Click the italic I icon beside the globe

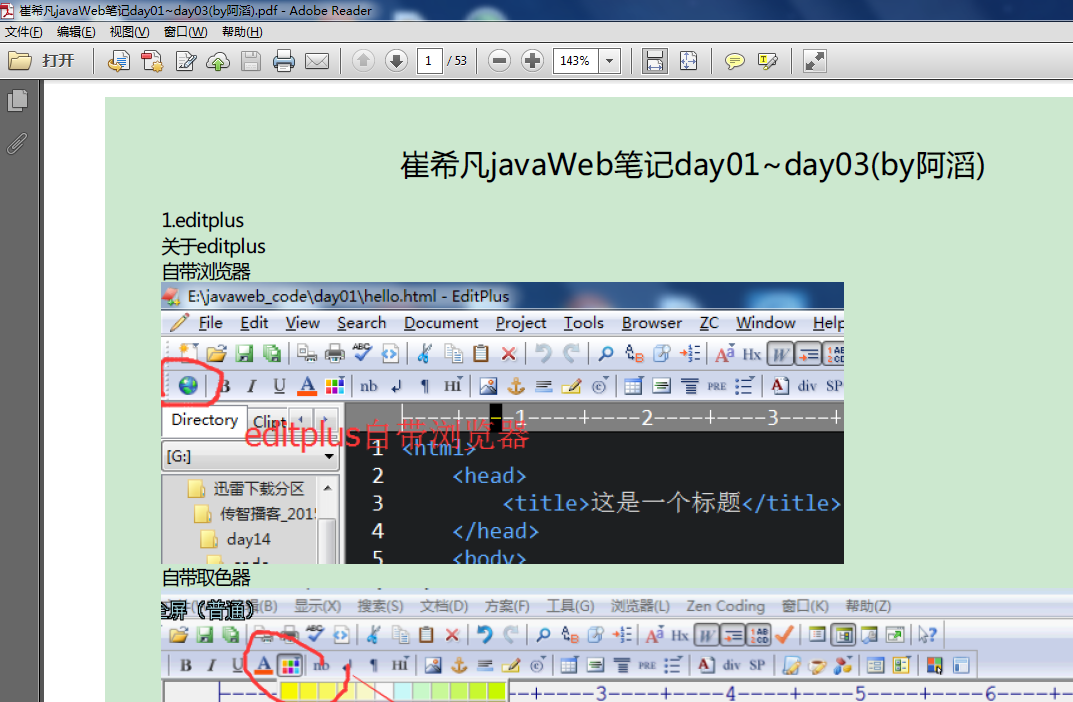251,386
